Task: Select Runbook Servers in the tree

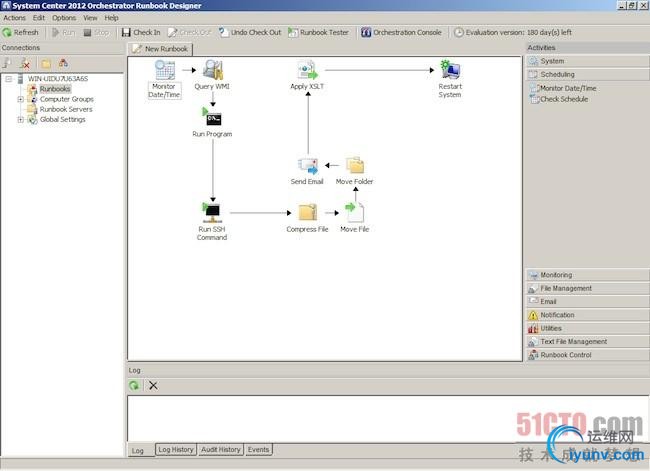Action: [x=66, y=109]
